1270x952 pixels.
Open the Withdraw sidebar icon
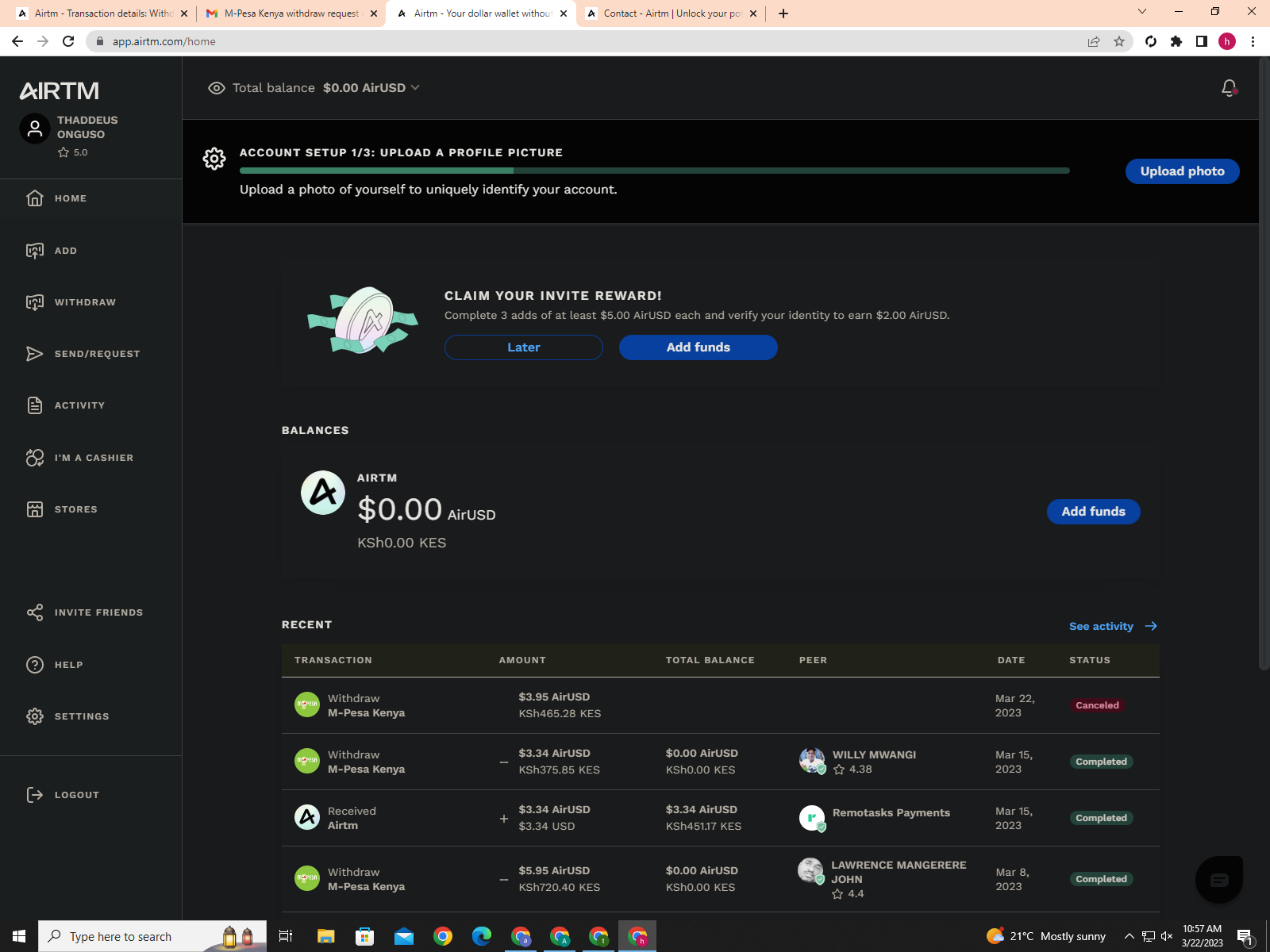click(x=35, y=302)
